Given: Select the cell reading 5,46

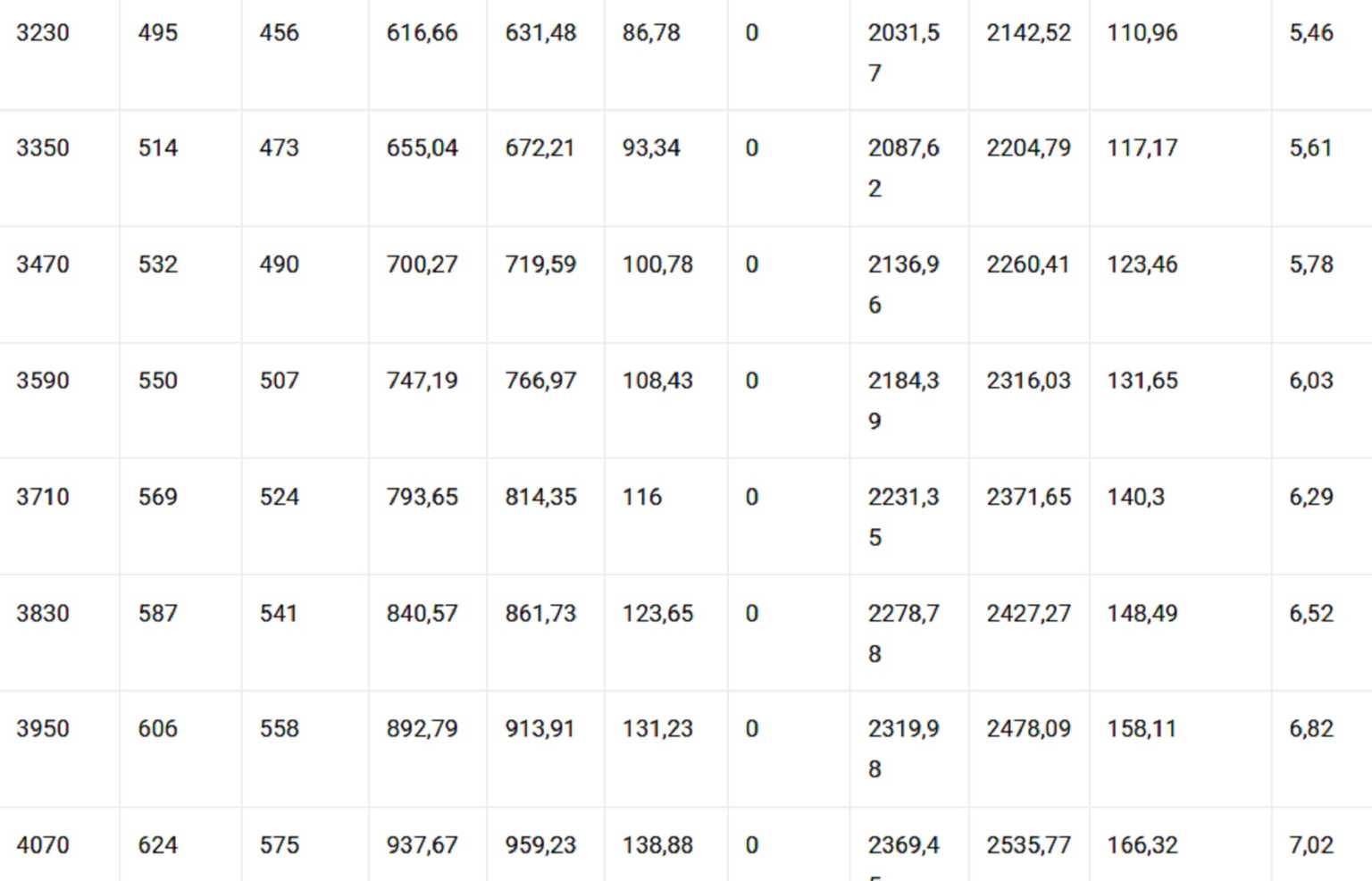Looking at the screenshot, I should pyautogui.click(x=1310, y=33).
